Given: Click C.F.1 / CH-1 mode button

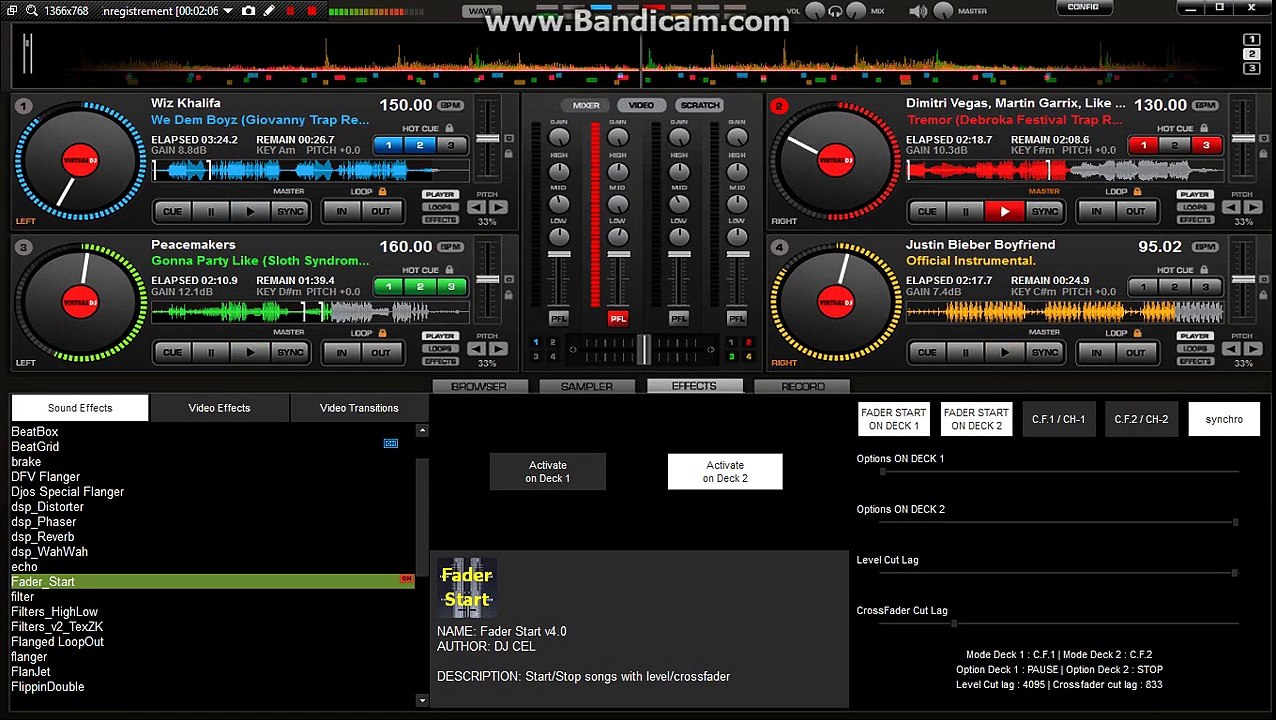Looking at the screenshot, I should pyautogui.click(x=1059, y=419).
